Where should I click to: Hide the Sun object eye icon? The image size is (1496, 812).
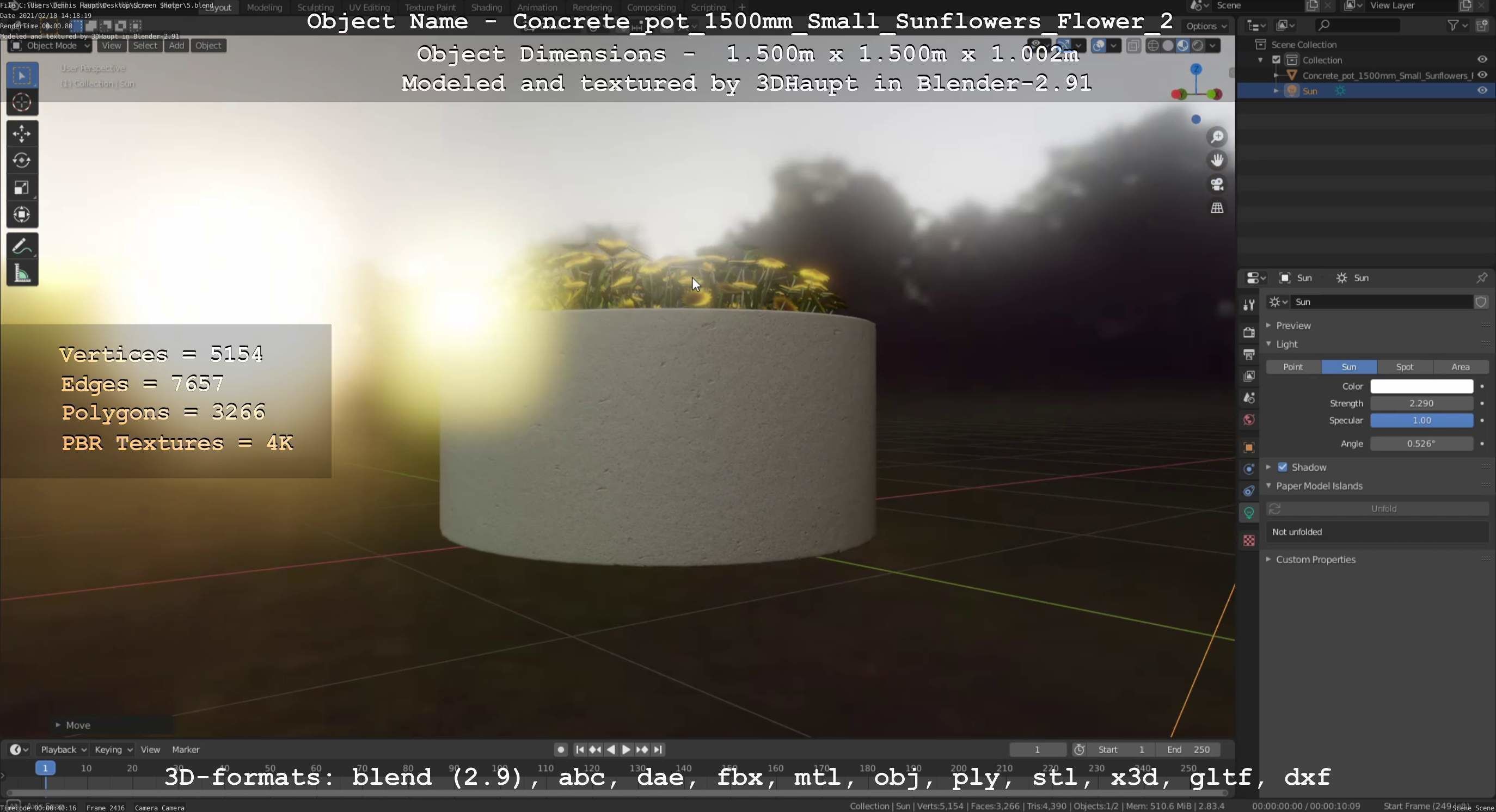1482,90
